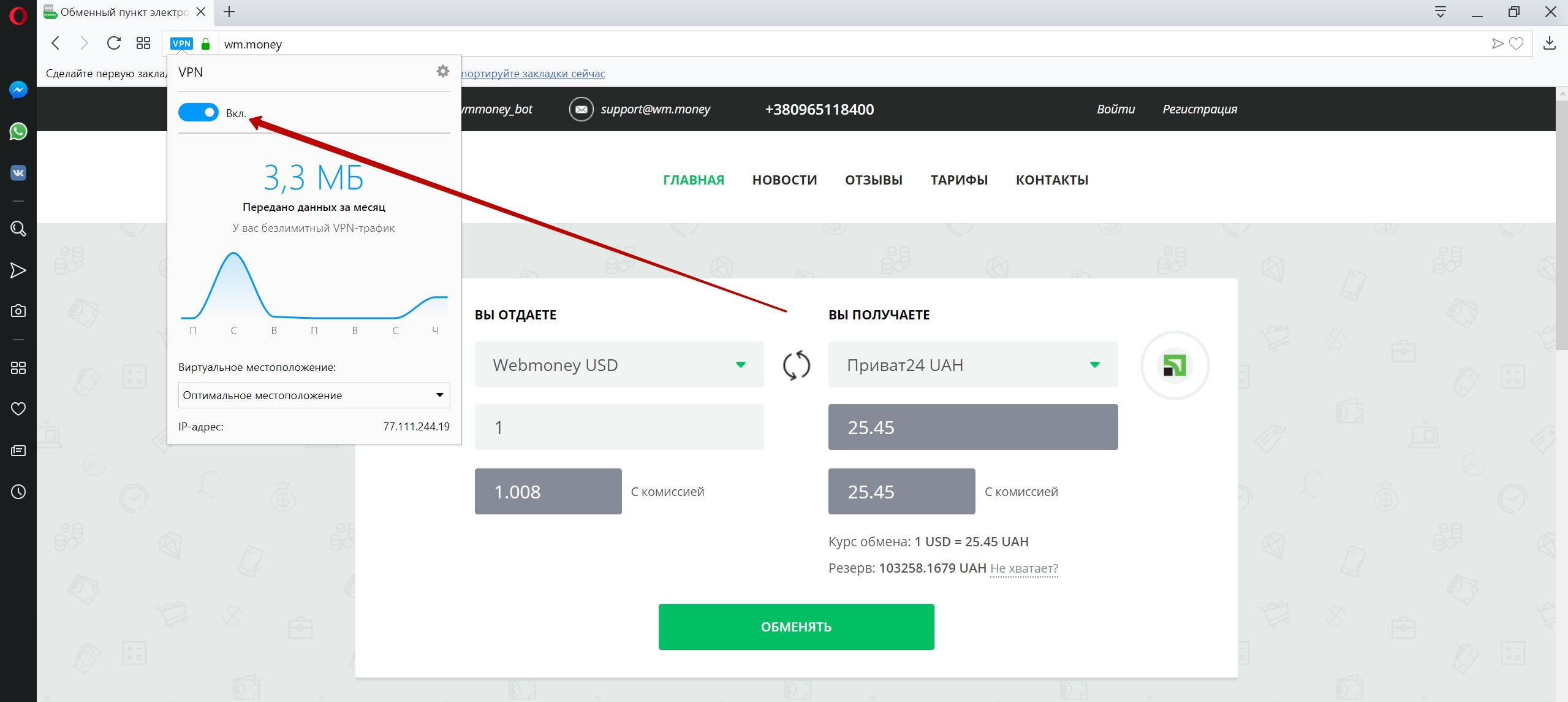The height and width of the screenshot is (702, 1568).
Task: Open personal news sidebar icon
Action: tap(18, 451)
